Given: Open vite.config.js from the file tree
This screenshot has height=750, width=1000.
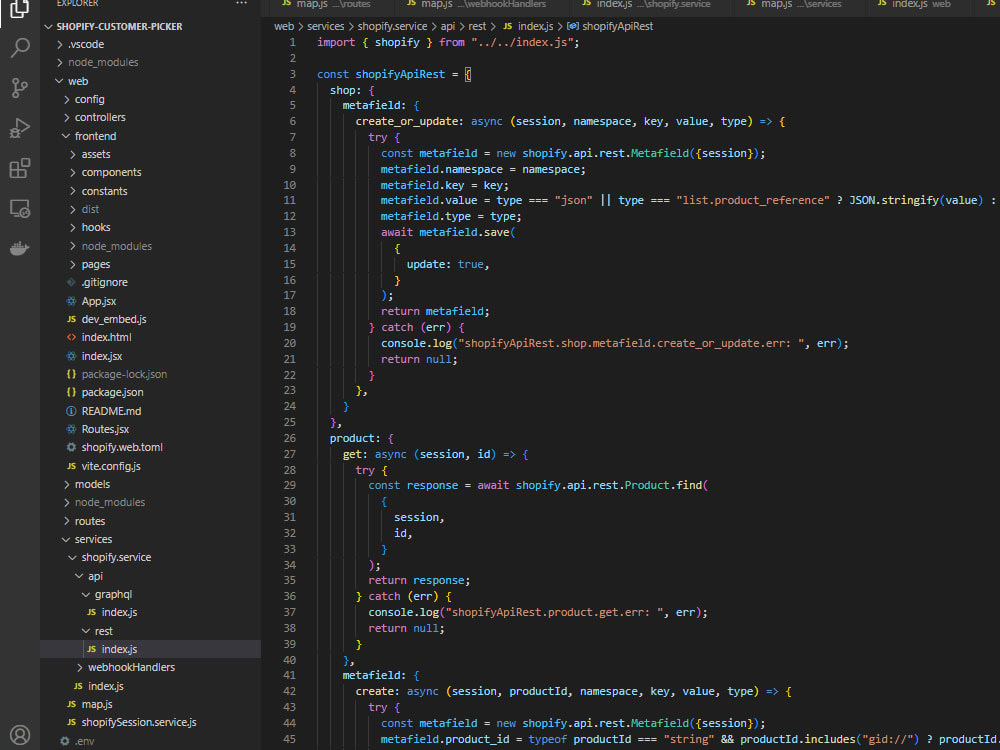Looking at the screenshot, I should 110,466.
